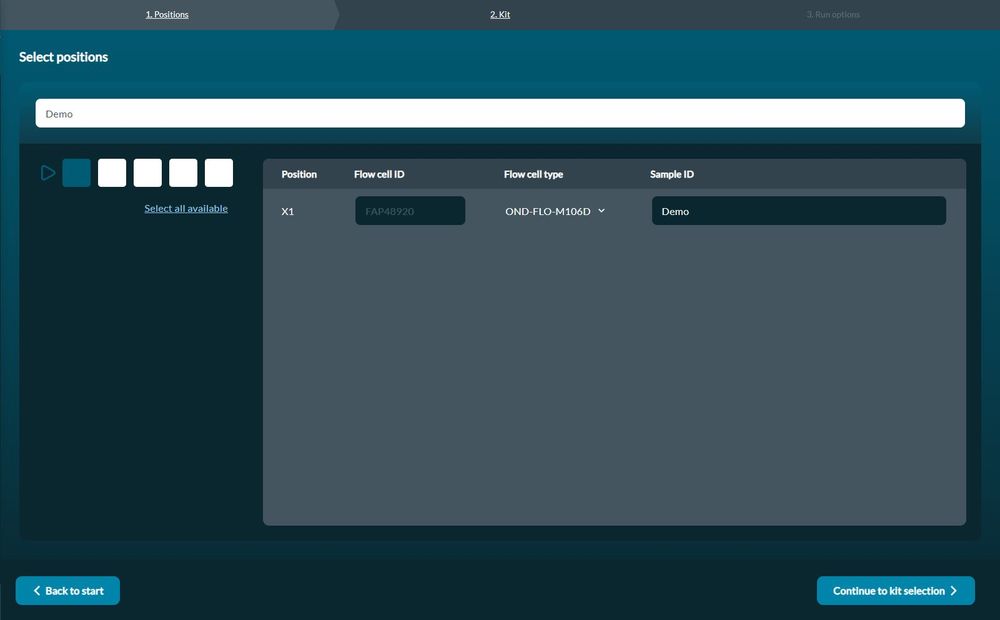Click the Back to start button
The height and width of the screenshot is (620, 1000).
pyautogui.click(x=68, y=591)
